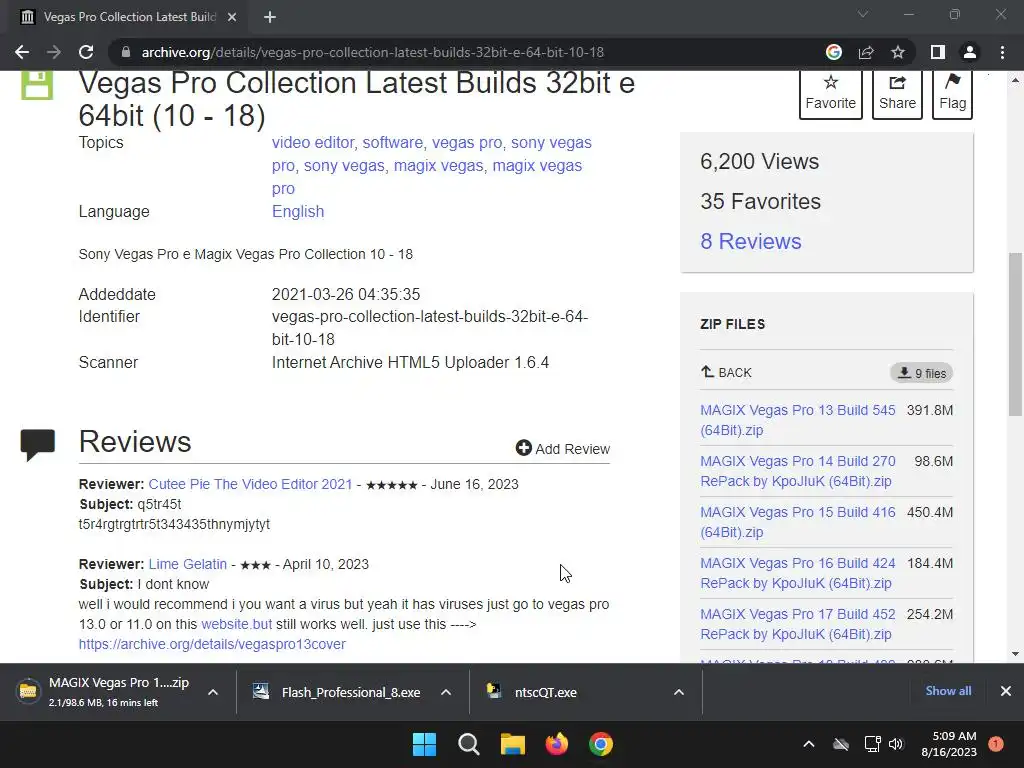Open the 'video editor' topic link
Screen dimensions: 1024x768
tap(313, 142)
